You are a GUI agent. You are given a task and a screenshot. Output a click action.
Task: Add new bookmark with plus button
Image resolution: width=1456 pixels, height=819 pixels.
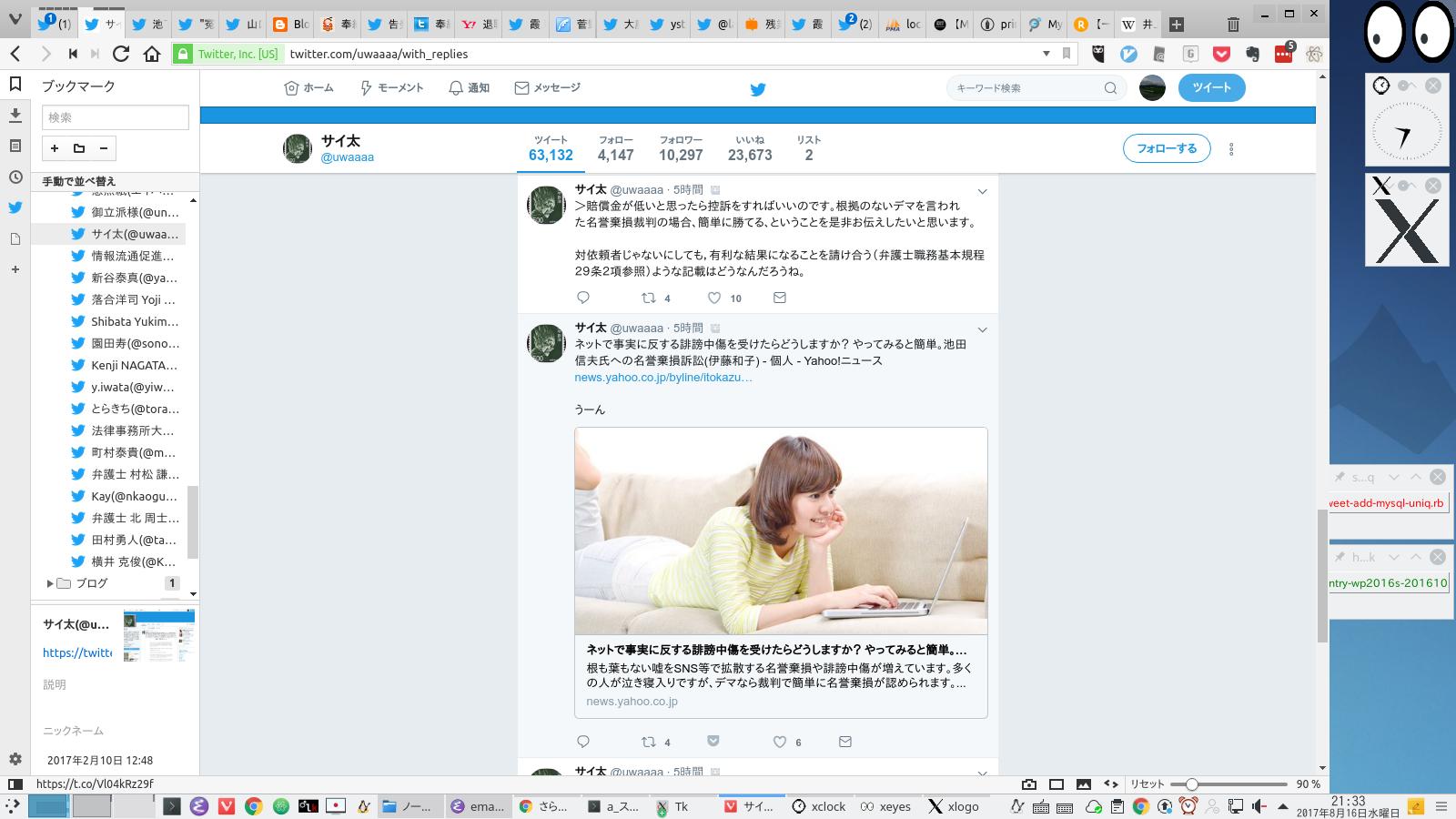(x=55, y=148)
